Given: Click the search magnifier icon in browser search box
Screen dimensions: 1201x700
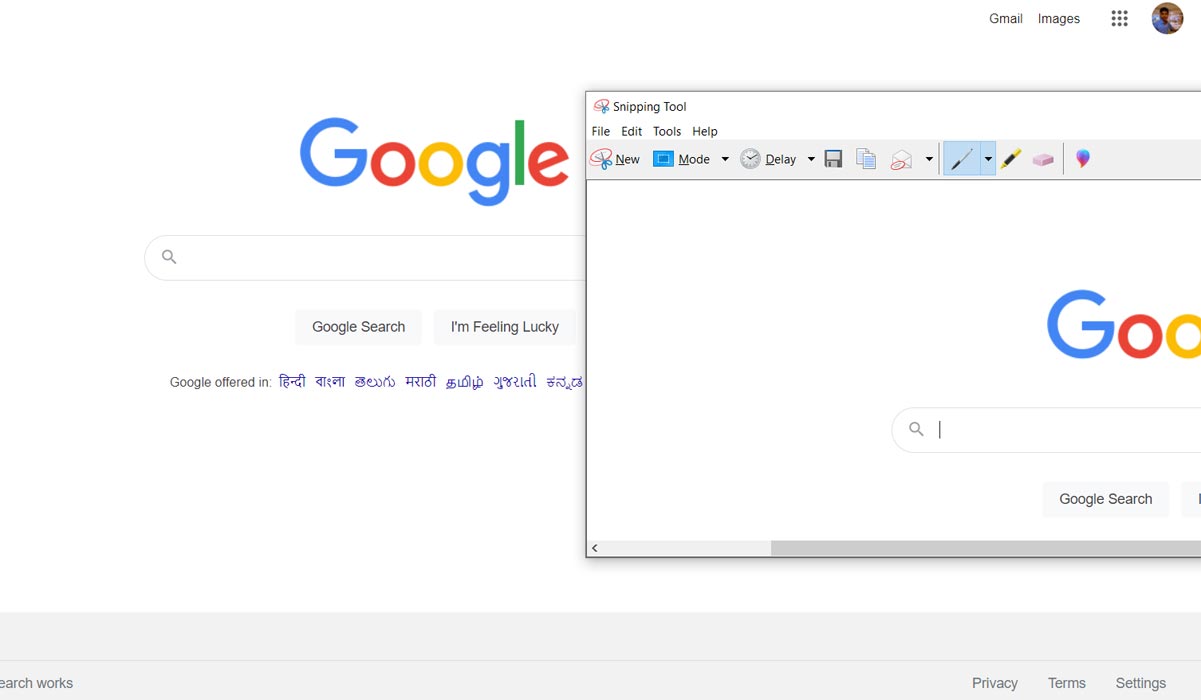Looking at the screenshot, I should (169, 257).
